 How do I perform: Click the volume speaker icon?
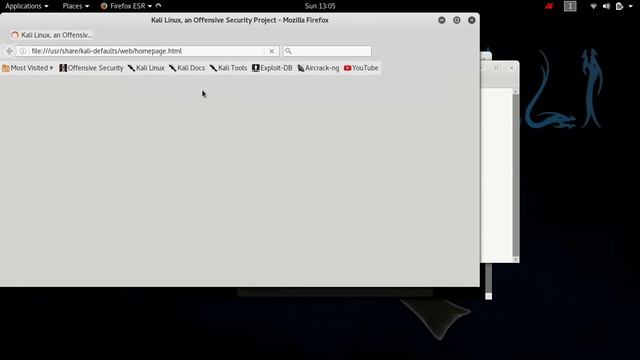[x=607, y=6]
